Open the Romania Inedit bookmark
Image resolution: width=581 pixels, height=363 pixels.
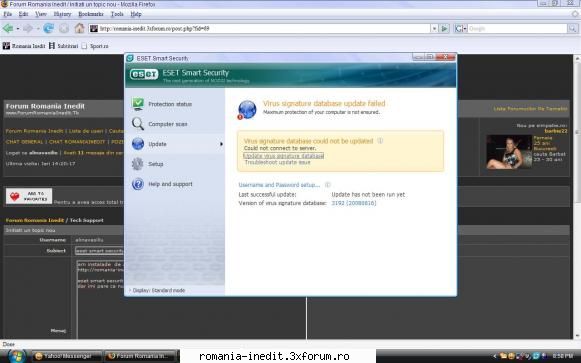(x=24, y=46)
